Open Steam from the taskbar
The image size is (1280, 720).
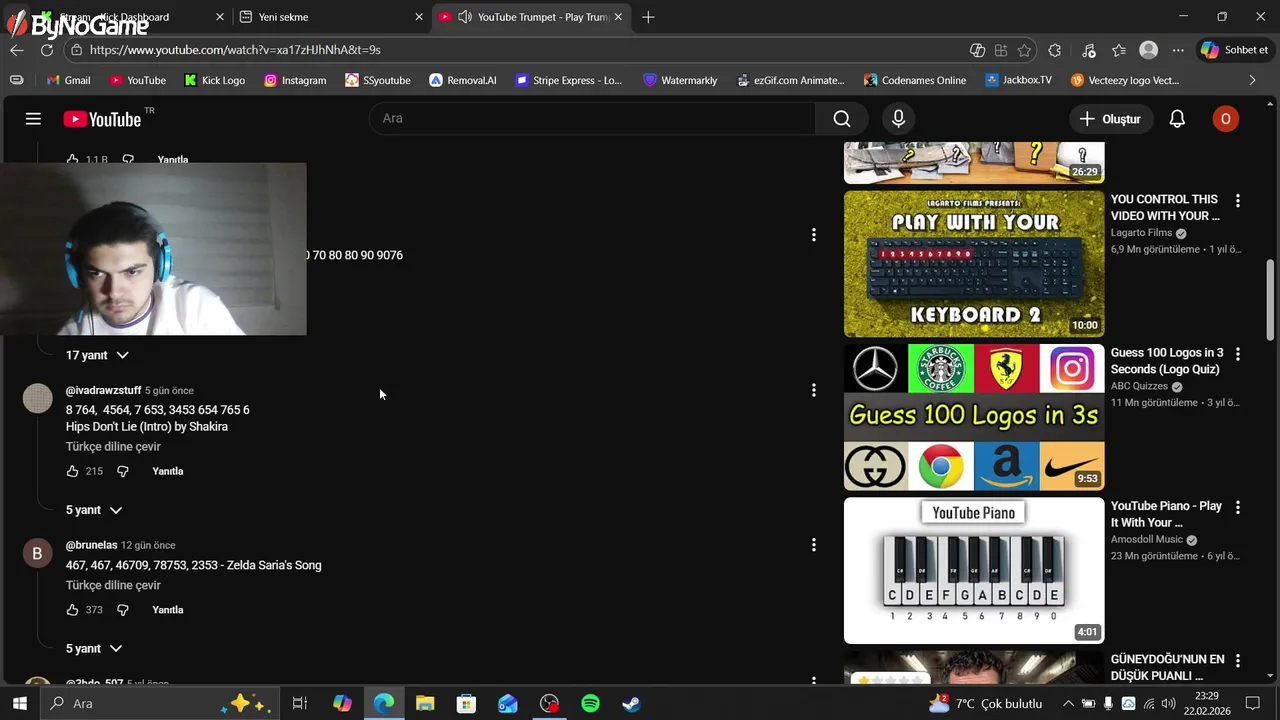pos(631,704)
